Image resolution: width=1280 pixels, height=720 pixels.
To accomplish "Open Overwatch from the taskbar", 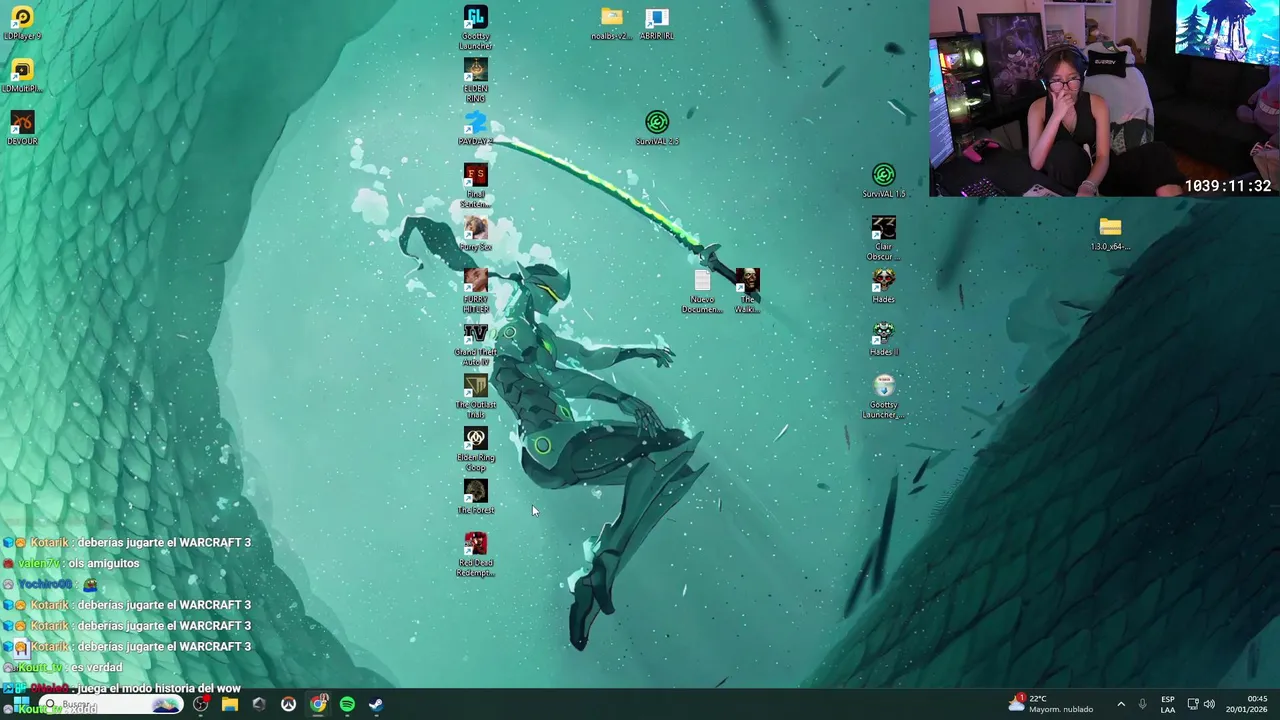I will click(x=288, y=705).
